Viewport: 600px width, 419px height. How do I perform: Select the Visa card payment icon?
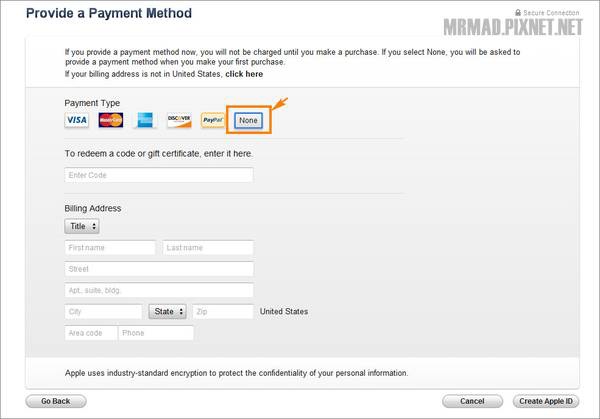pos(77,120)
